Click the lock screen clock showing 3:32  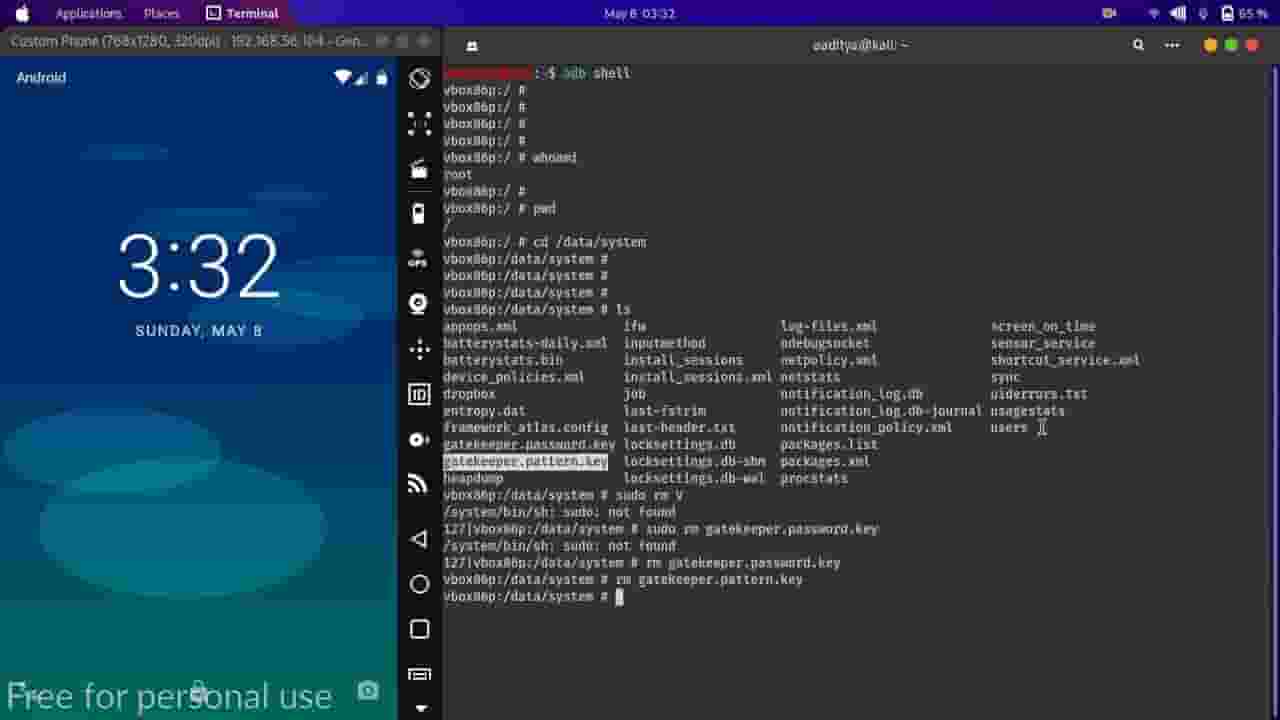[199, 267]
